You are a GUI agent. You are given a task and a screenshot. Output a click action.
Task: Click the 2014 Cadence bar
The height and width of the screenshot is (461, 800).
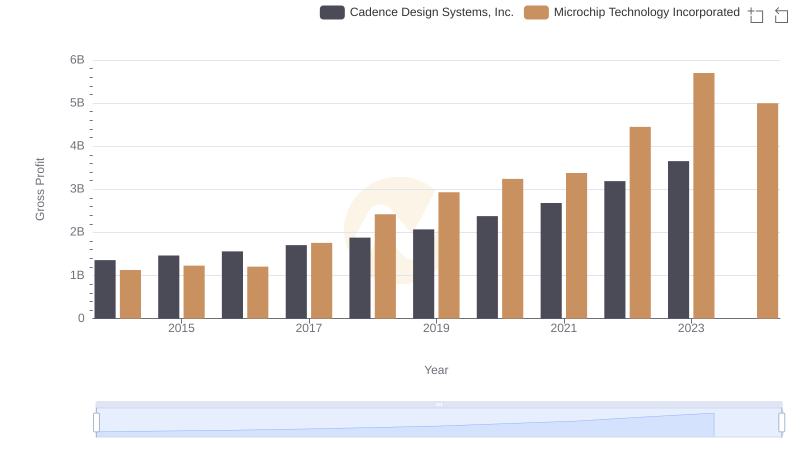pos(105,289)
